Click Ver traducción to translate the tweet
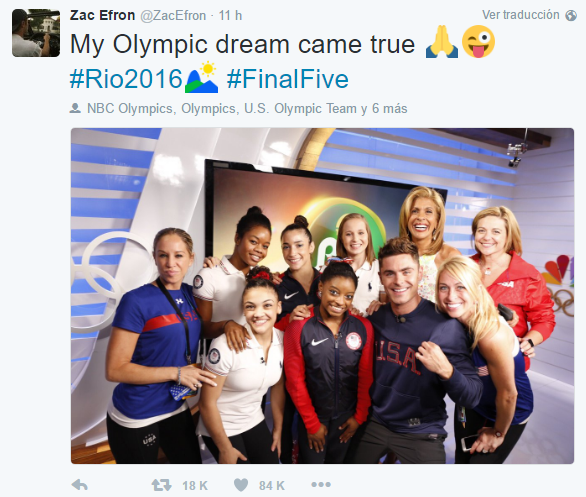The image size is (586, 497). point(521,15)
